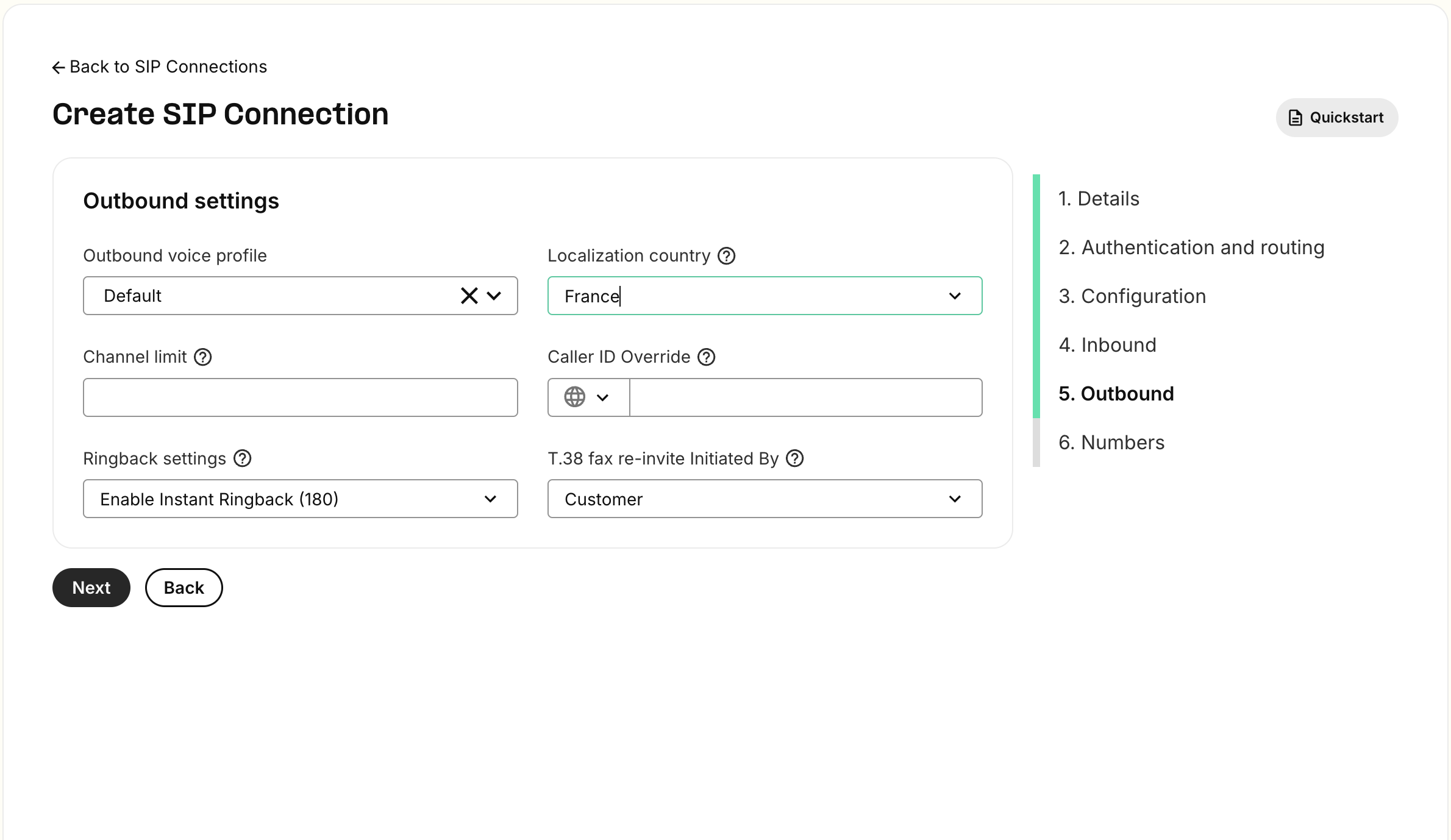Click the Back button

coord(183,587)
